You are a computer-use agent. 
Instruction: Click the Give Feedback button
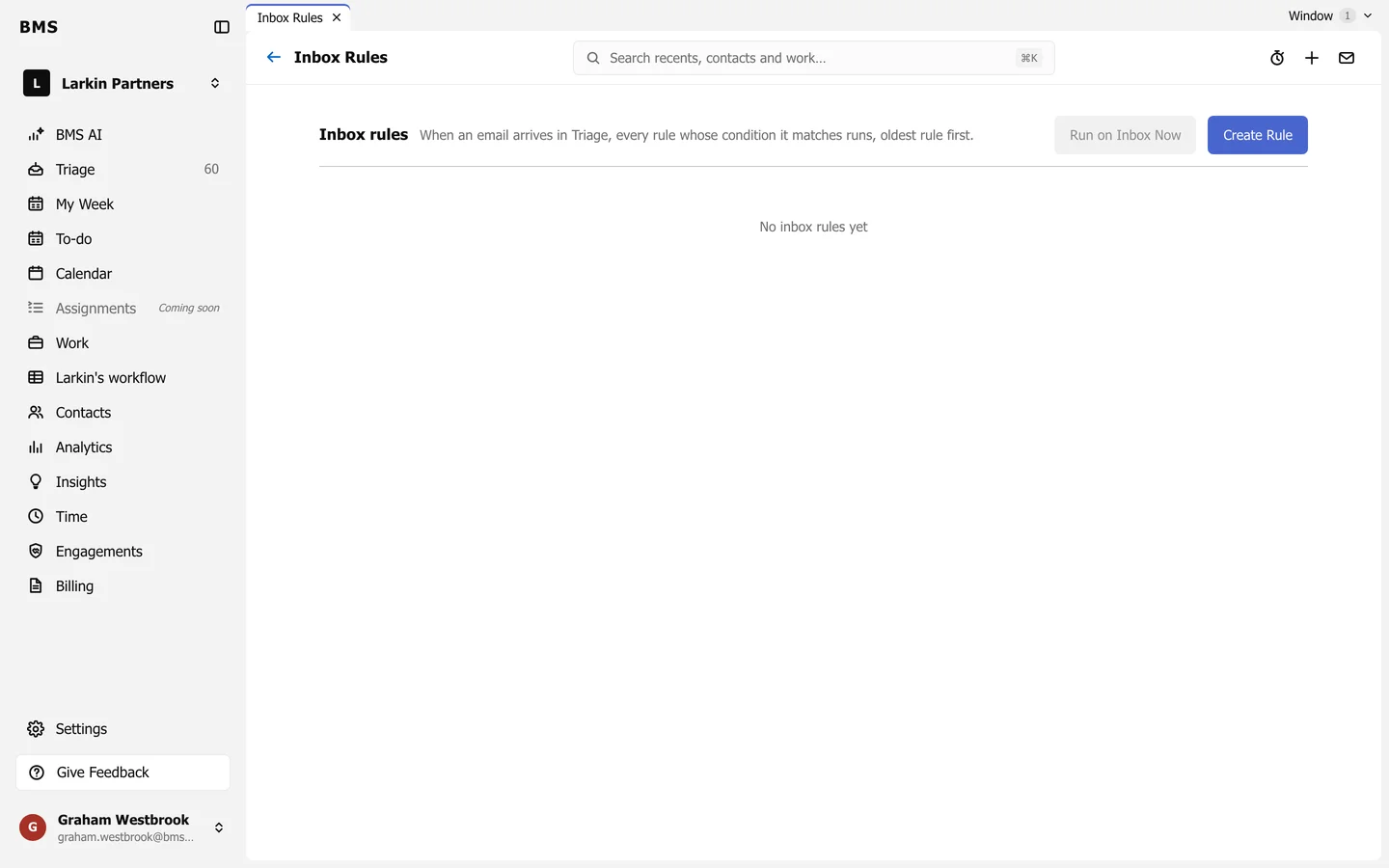point(123,773)
